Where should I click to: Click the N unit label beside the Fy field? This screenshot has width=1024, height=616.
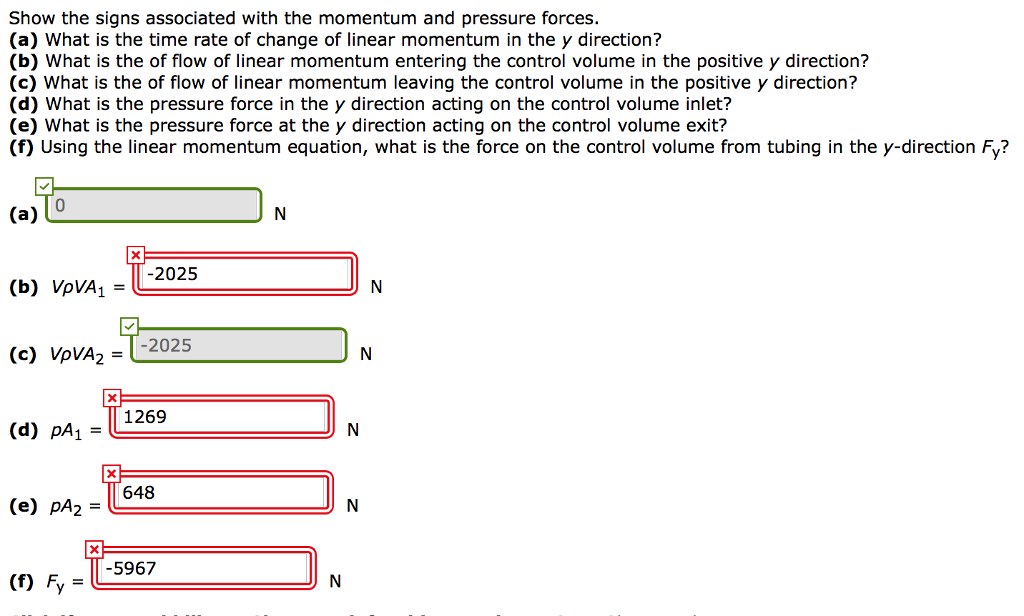pyautogui.click(x=335, y=581)
